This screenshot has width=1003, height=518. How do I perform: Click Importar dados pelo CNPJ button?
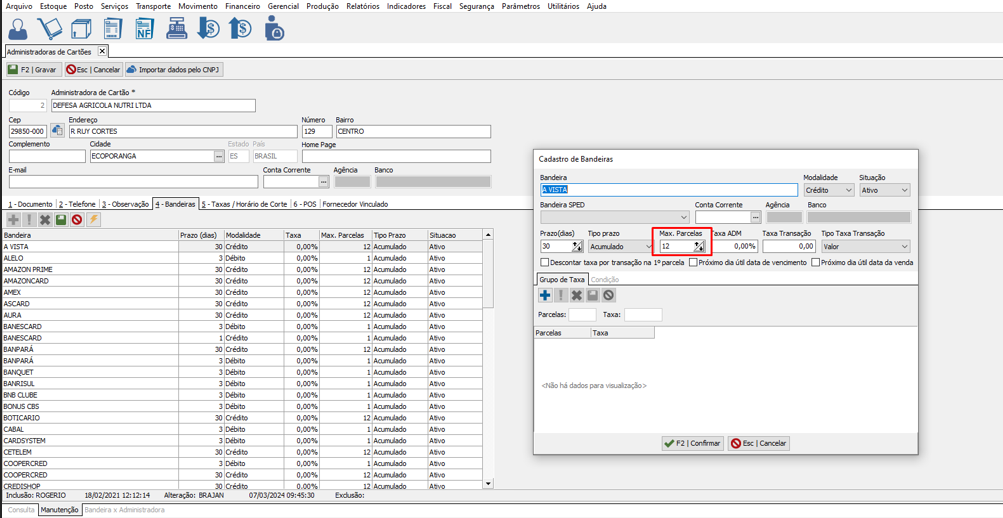(174, 70)
